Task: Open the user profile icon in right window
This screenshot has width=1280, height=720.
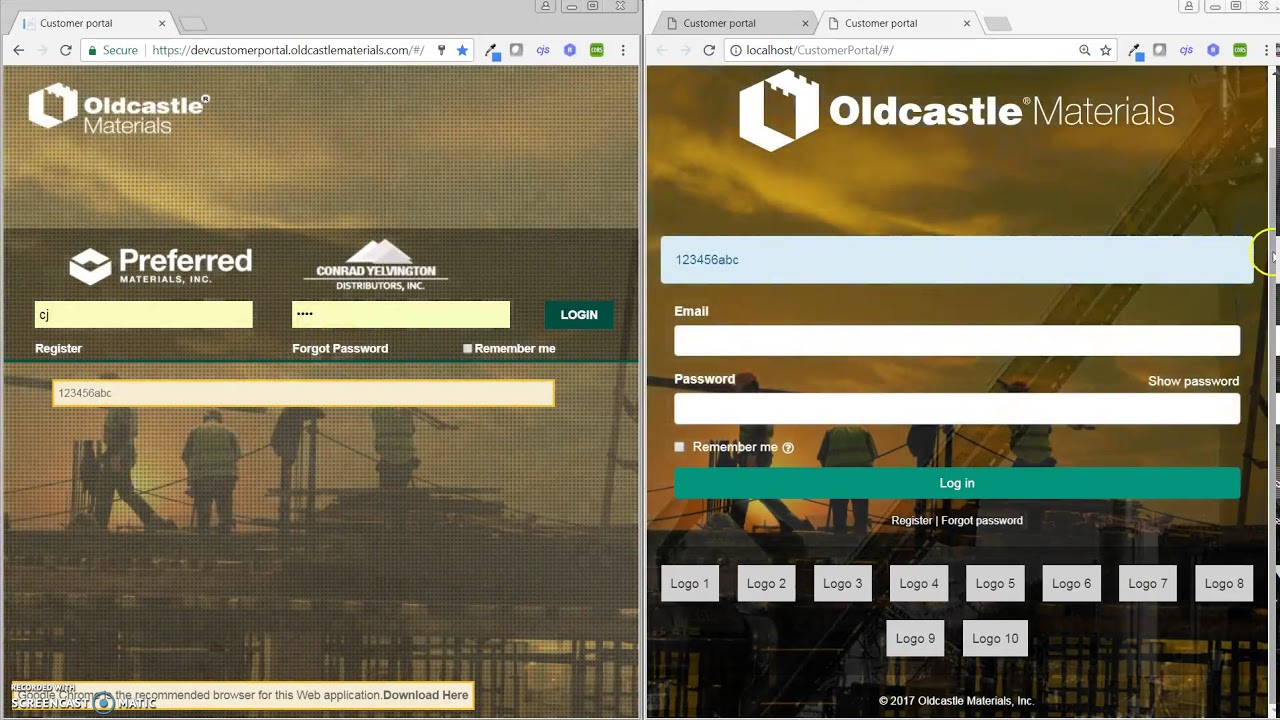Action: (1189, 6)
